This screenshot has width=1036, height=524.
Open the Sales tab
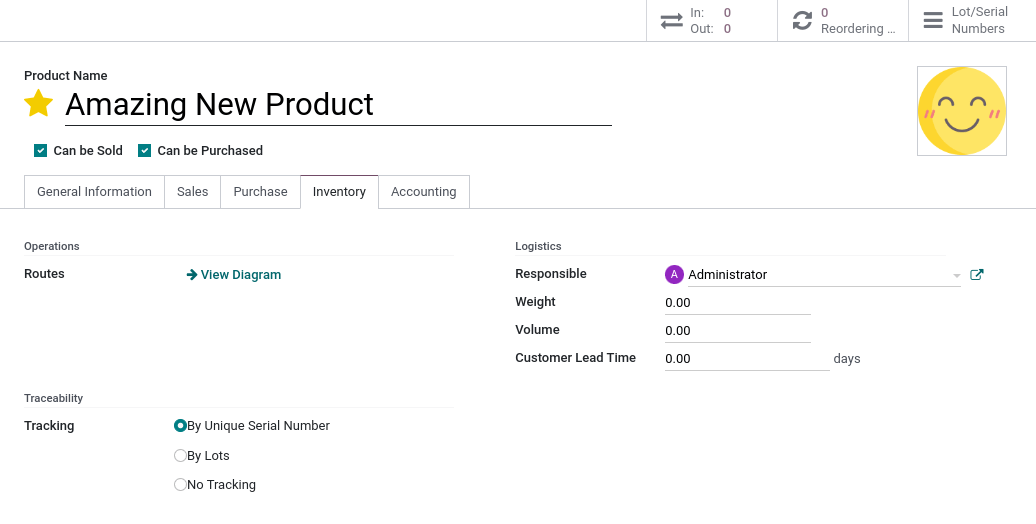[x=192, y=192]
